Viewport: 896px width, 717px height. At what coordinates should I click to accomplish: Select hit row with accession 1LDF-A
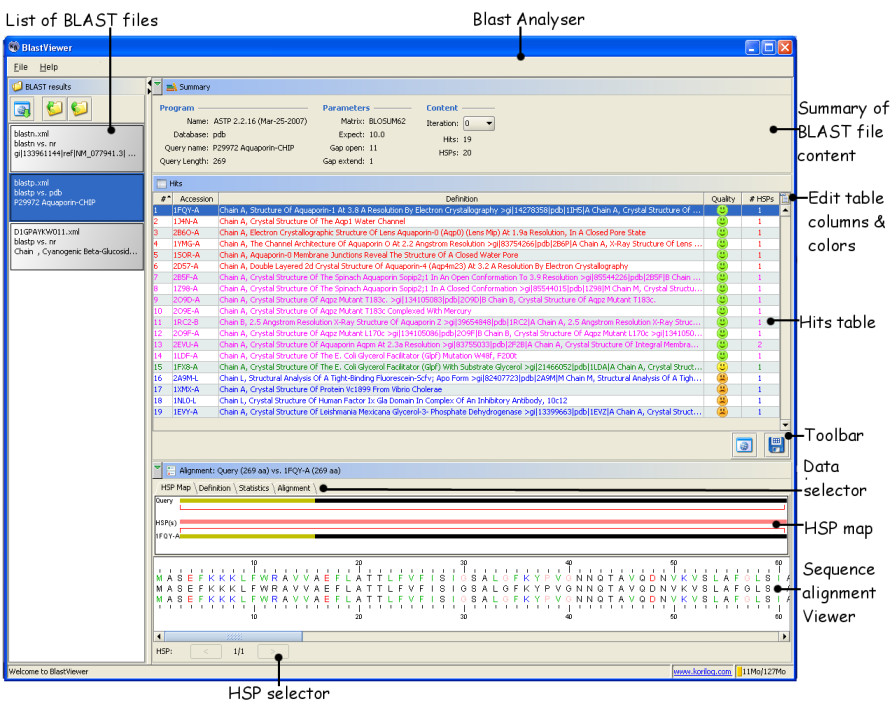(466, 356)
